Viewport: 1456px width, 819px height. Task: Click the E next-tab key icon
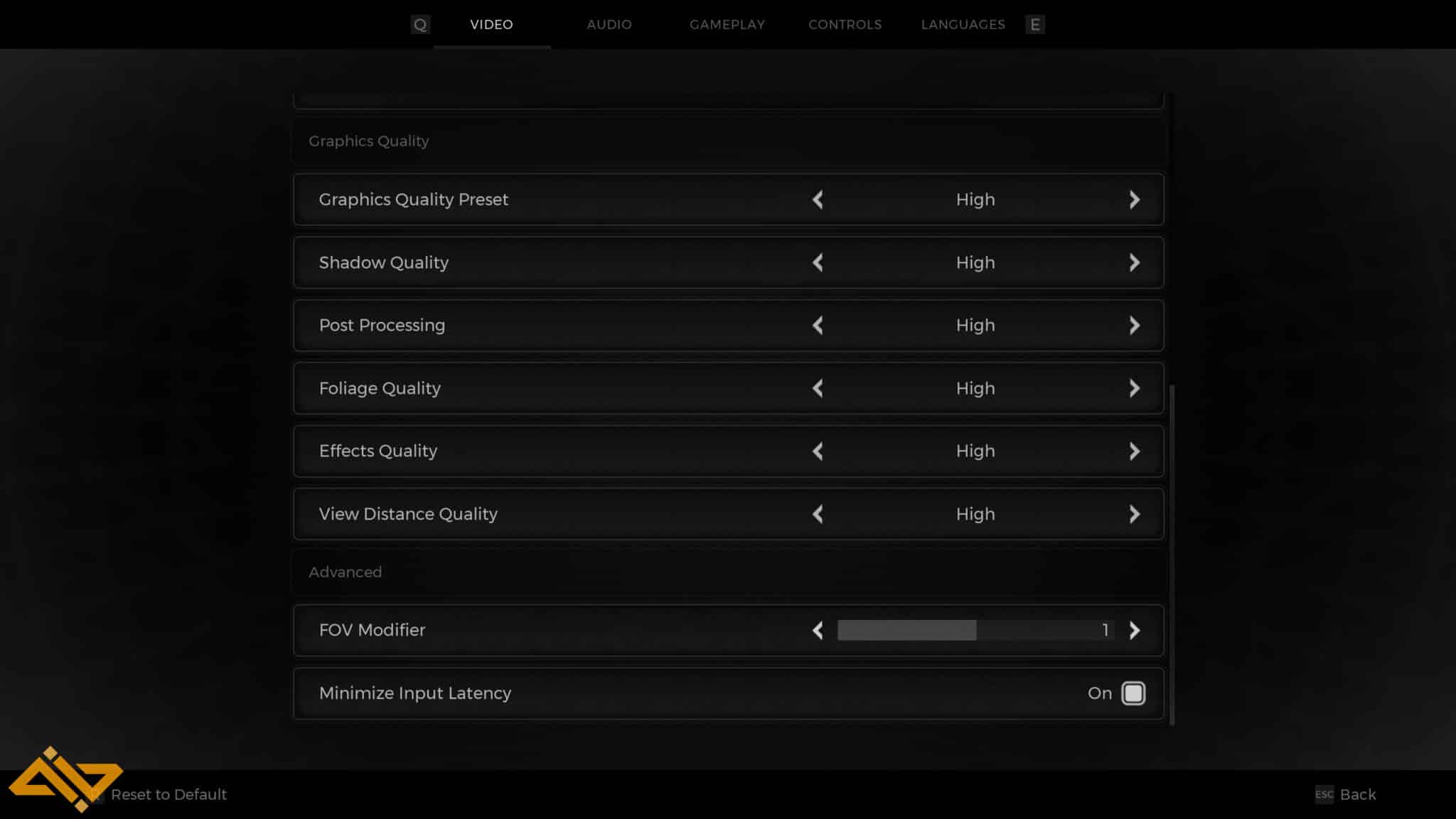click(x=1035, y=25)
